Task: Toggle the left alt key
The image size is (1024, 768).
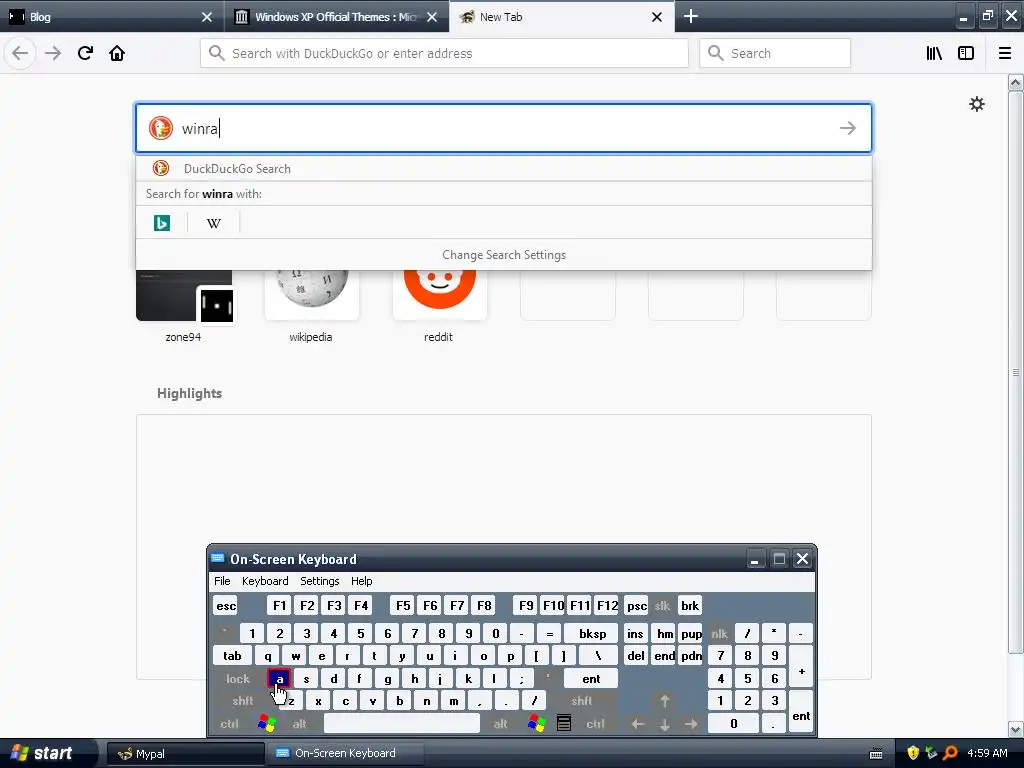Action: coord(299,724)
